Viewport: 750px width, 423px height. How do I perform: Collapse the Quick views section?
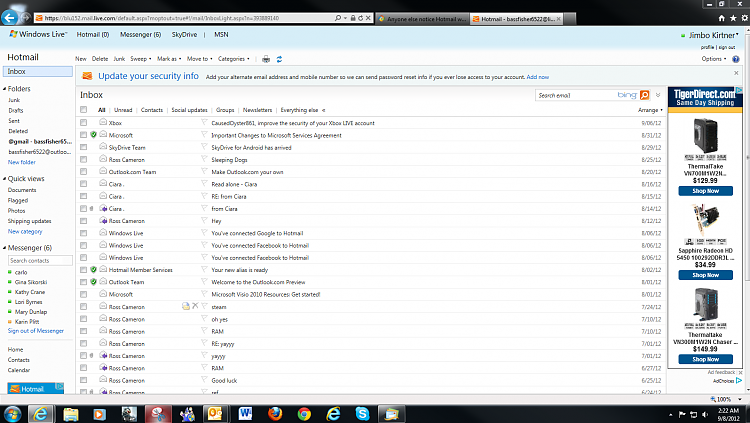[x=4, y=178]
